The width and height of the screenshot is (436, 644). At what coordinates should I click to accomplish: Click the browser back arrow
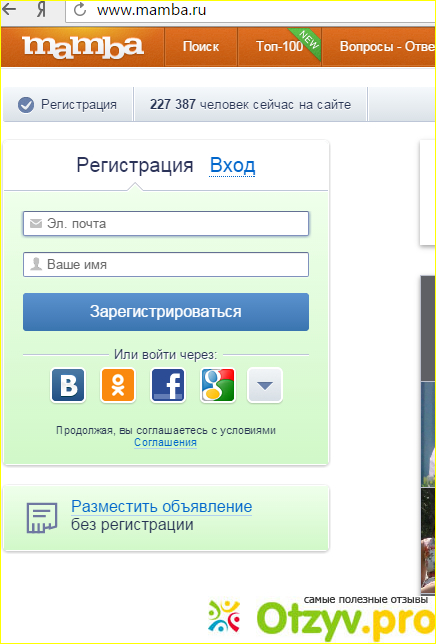(x=8, y=9)
